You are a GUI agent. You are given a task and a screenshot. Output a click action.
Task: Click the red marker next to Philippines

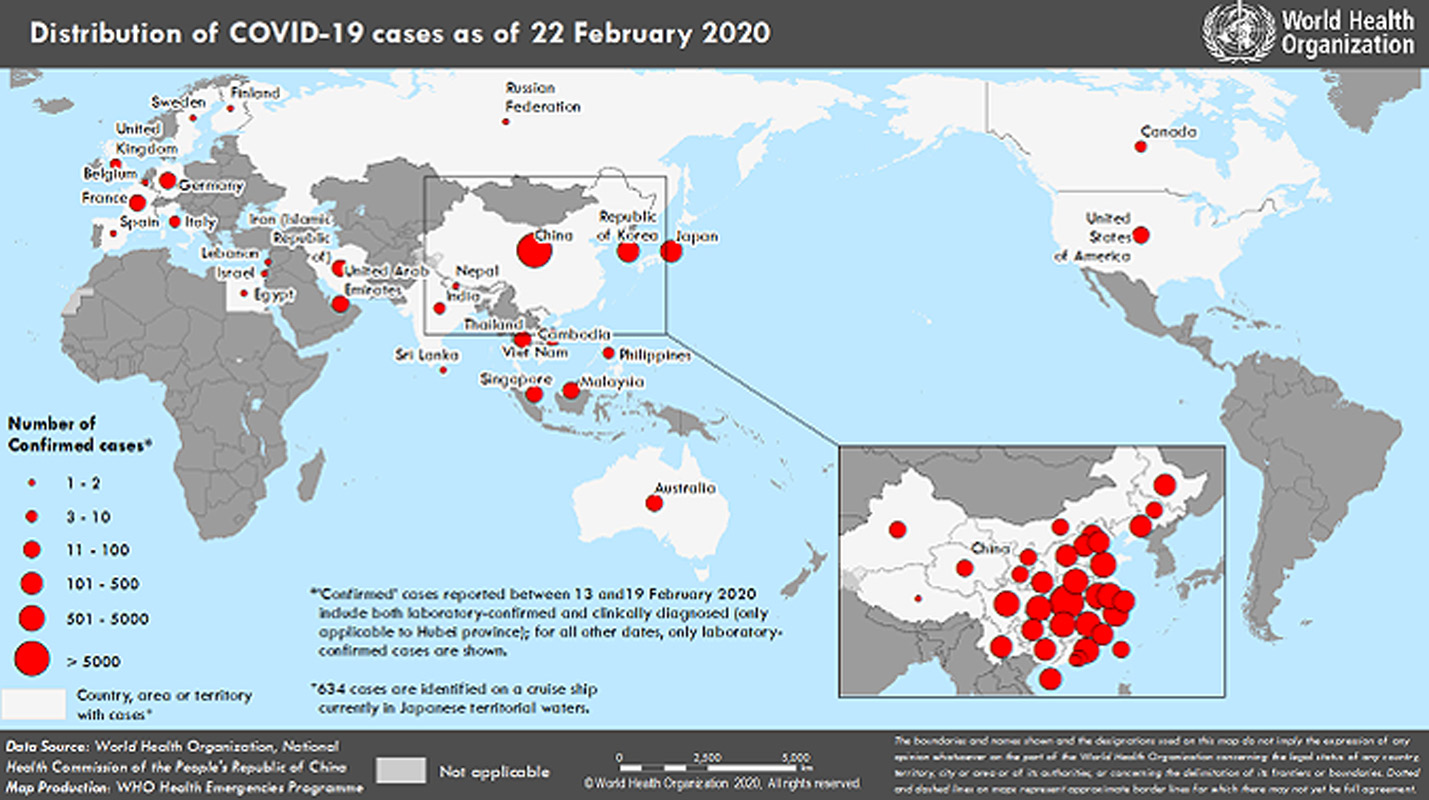pos(608,353)
